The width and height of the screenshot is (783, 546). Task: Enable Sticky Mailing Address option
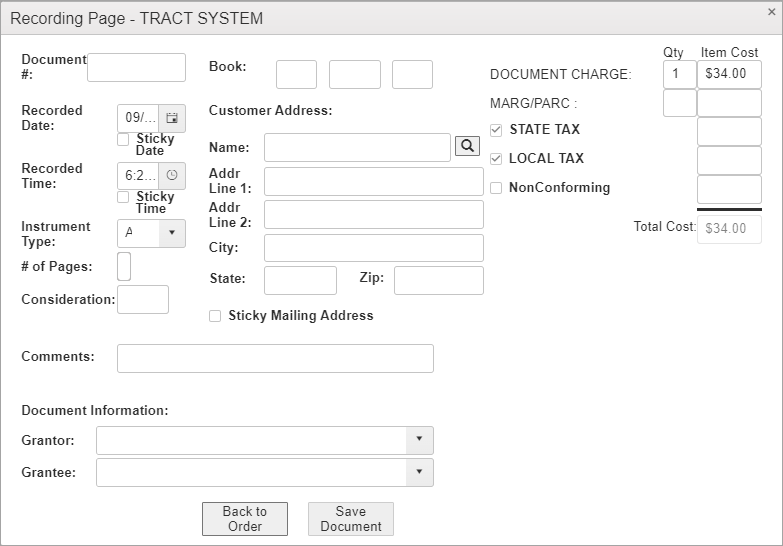pos(215,316)
